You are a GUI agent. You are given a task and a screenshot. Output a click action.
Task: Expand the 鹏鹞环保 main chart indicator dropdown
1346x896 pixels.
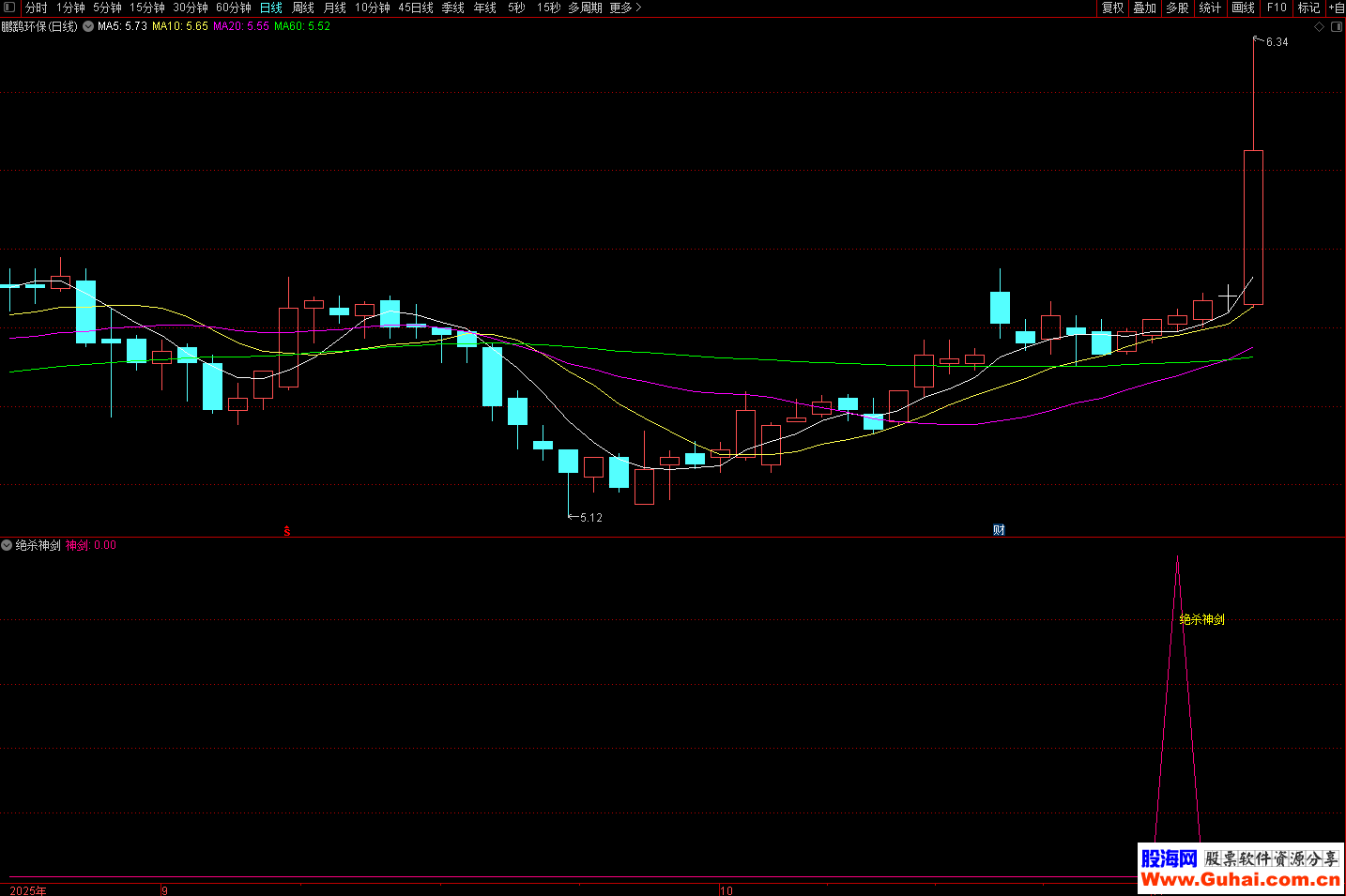click(88, 26)
